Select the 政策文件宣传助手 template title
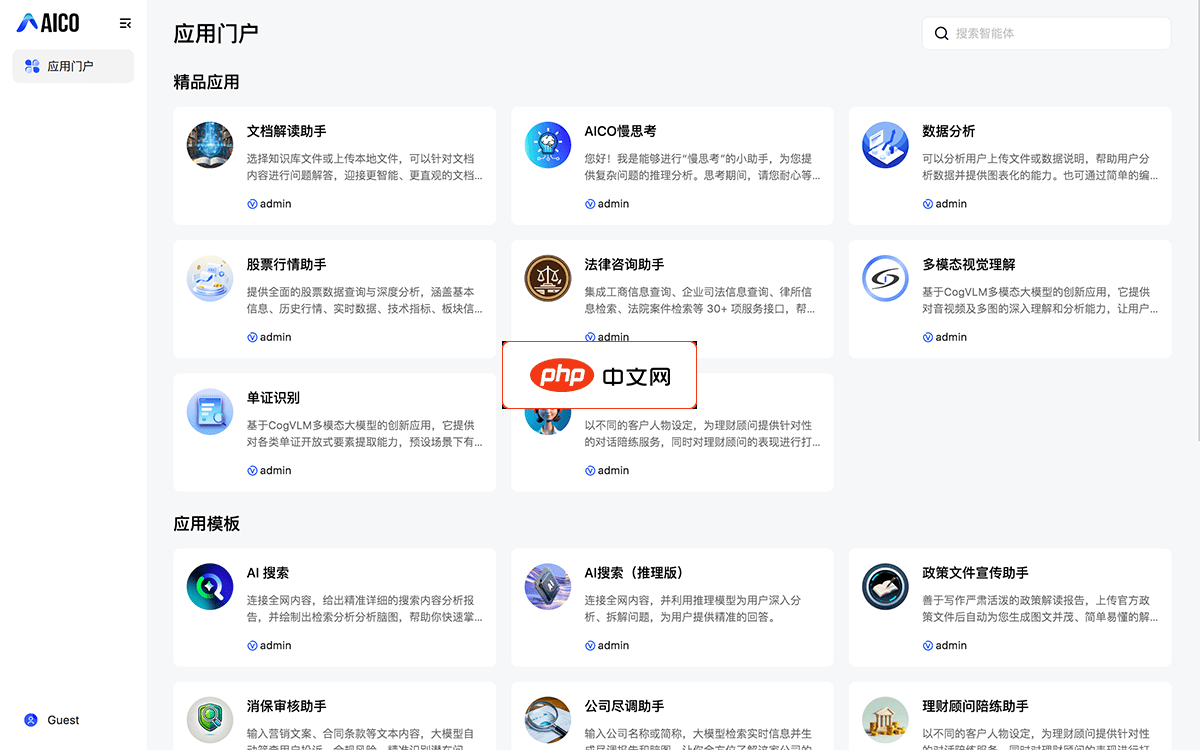Image resolution: width=1200 pixels, height=750 pixels. click(975, 573)
